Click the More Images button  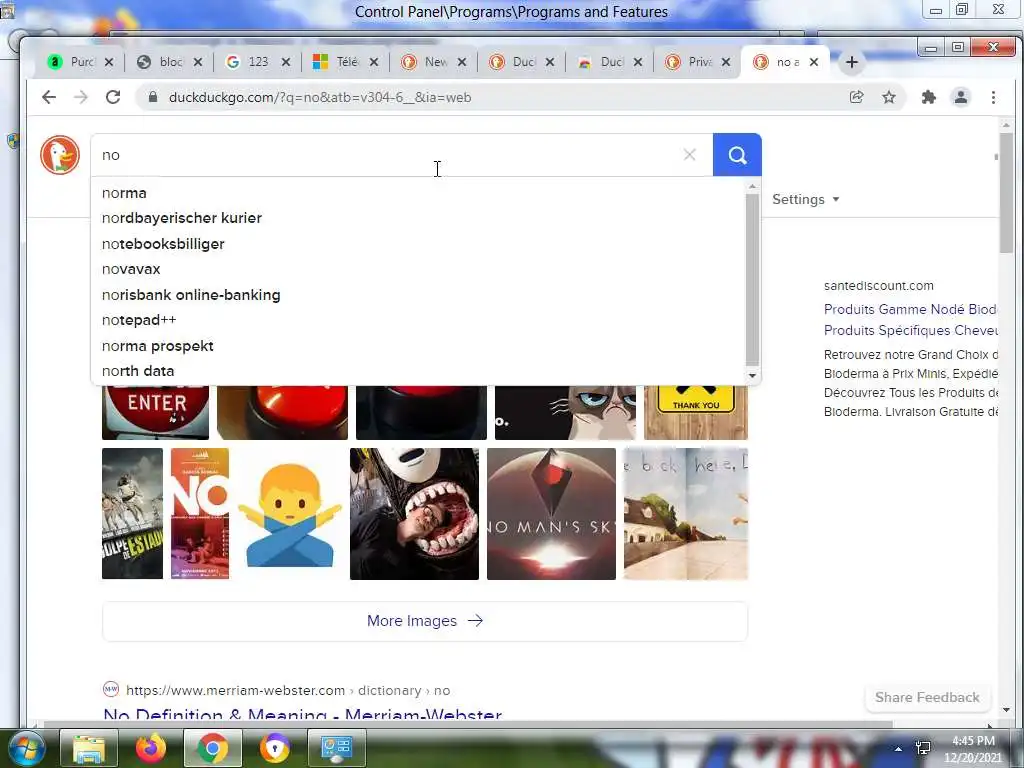pyautogui.click(x=424, y=621)
